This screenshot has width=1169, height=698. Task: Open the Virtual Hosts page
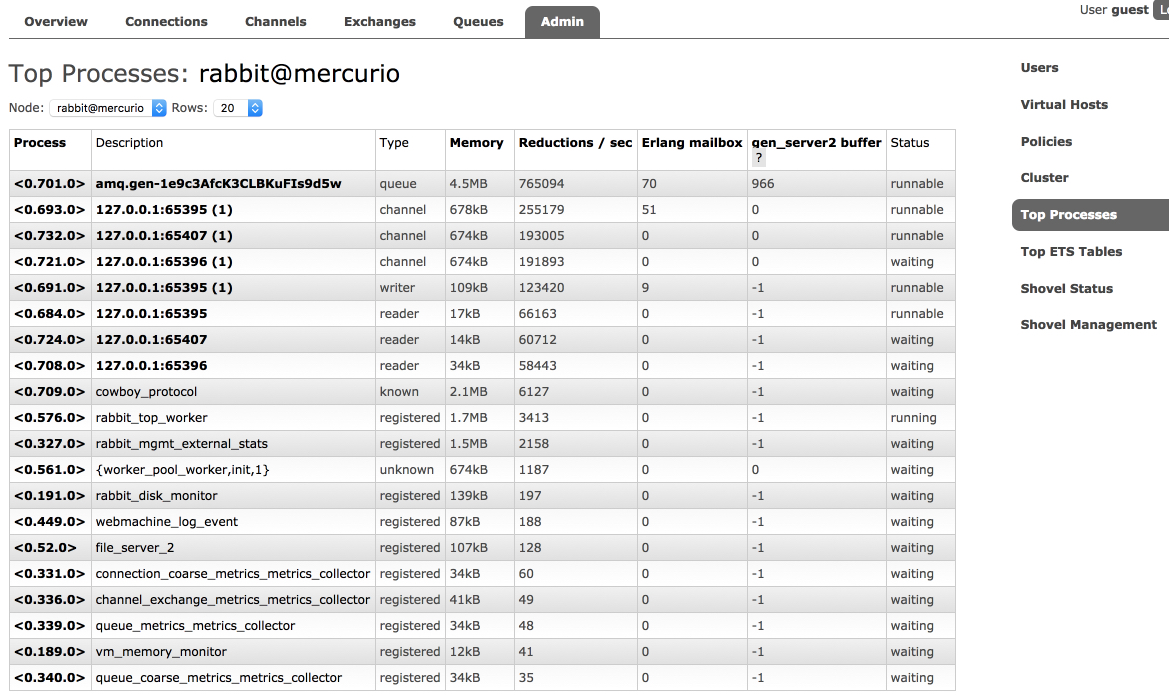pos(1064,104)
